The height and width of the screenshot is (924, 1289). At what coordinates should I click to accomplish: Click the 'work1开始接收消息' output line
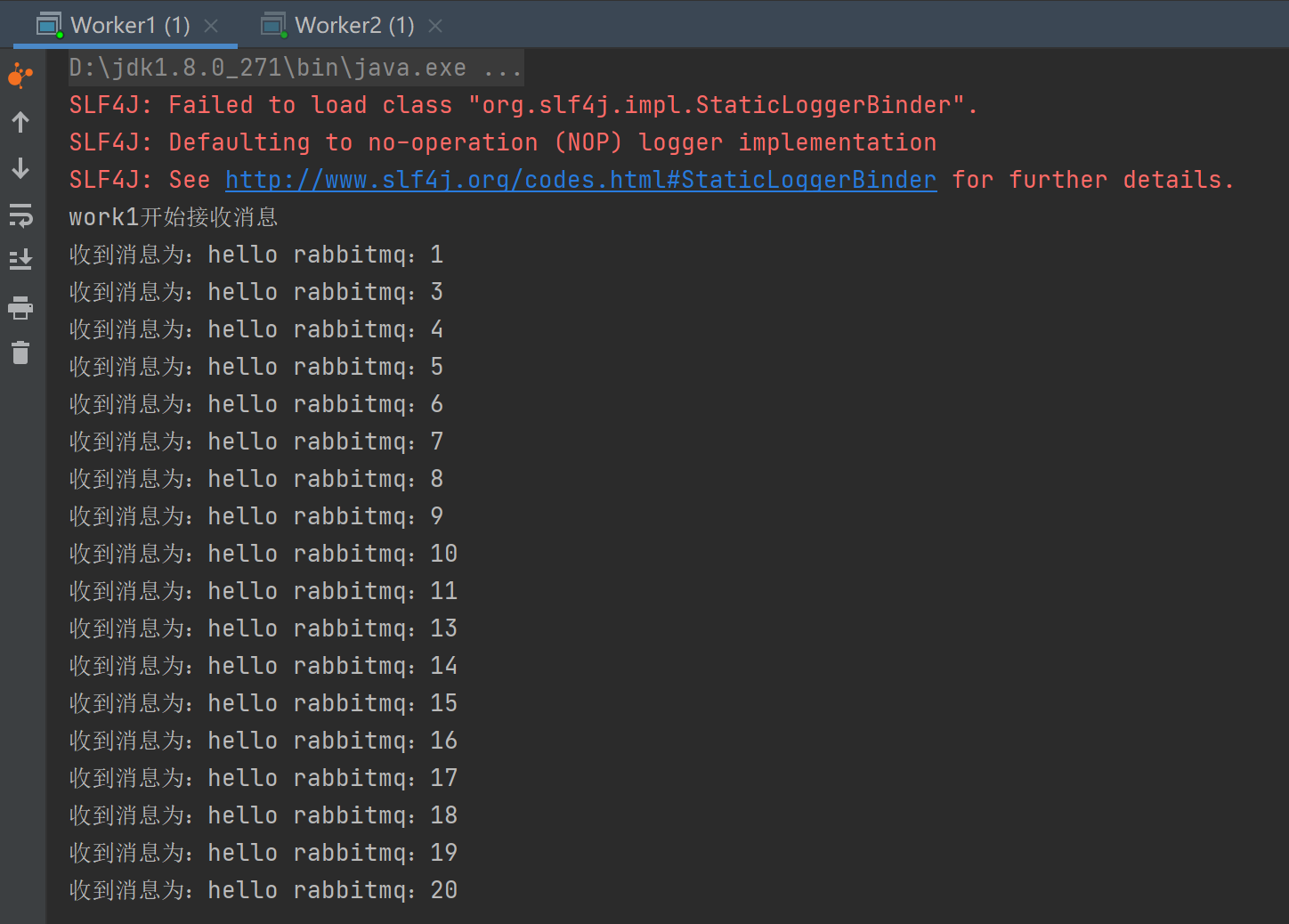click(174, 217)
